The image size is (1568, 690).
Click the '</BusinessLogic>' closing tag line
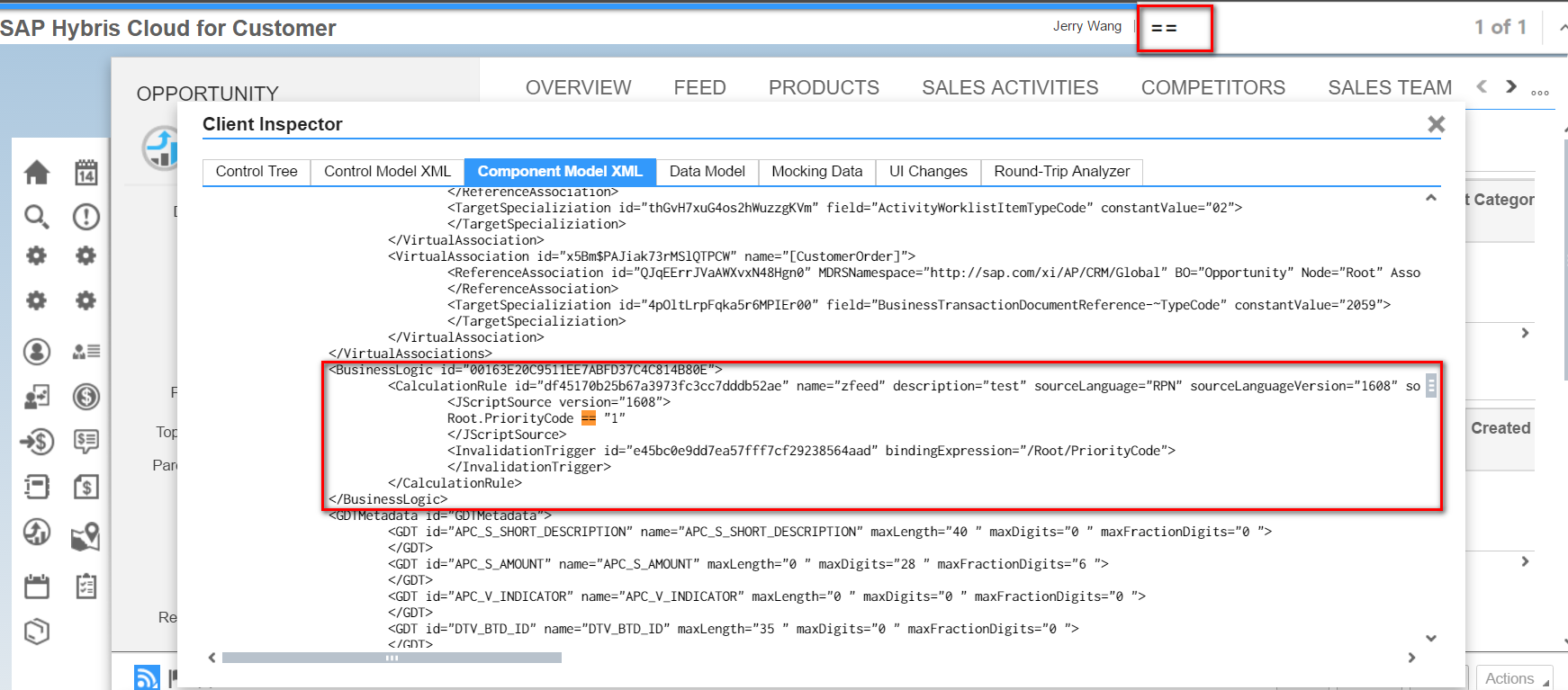pyautogui.click(x=388, y=499)
